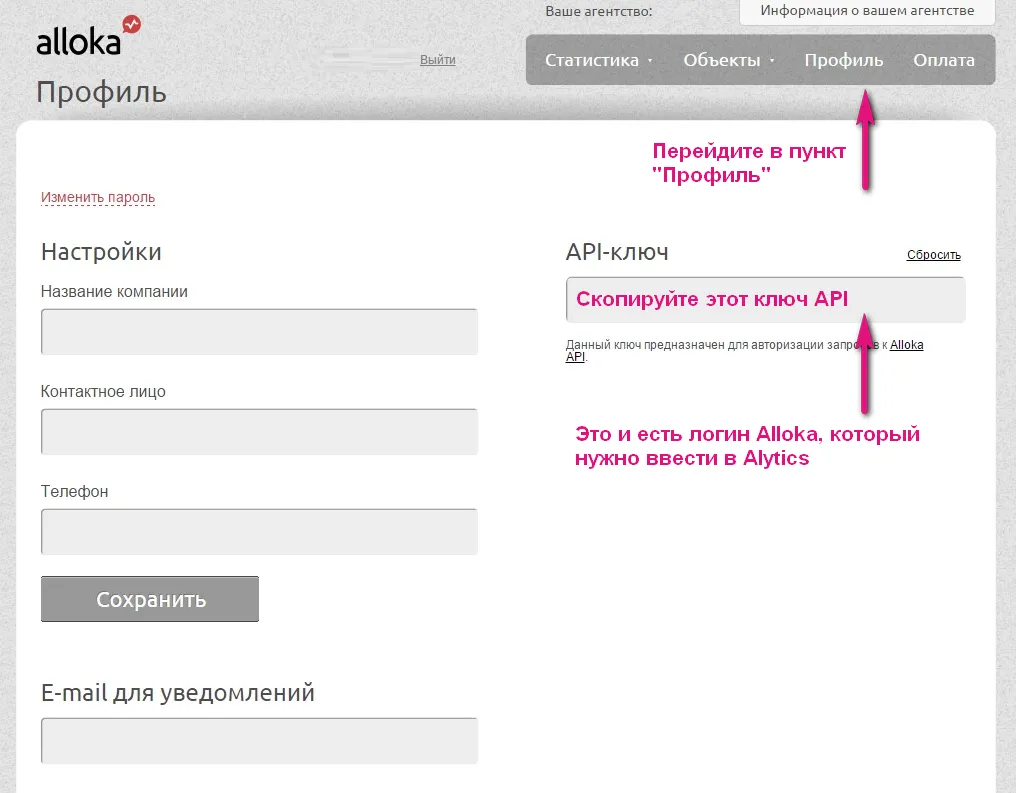Click the E-mail для уведомлений heading
The image size is (1016, 793).
178,693
